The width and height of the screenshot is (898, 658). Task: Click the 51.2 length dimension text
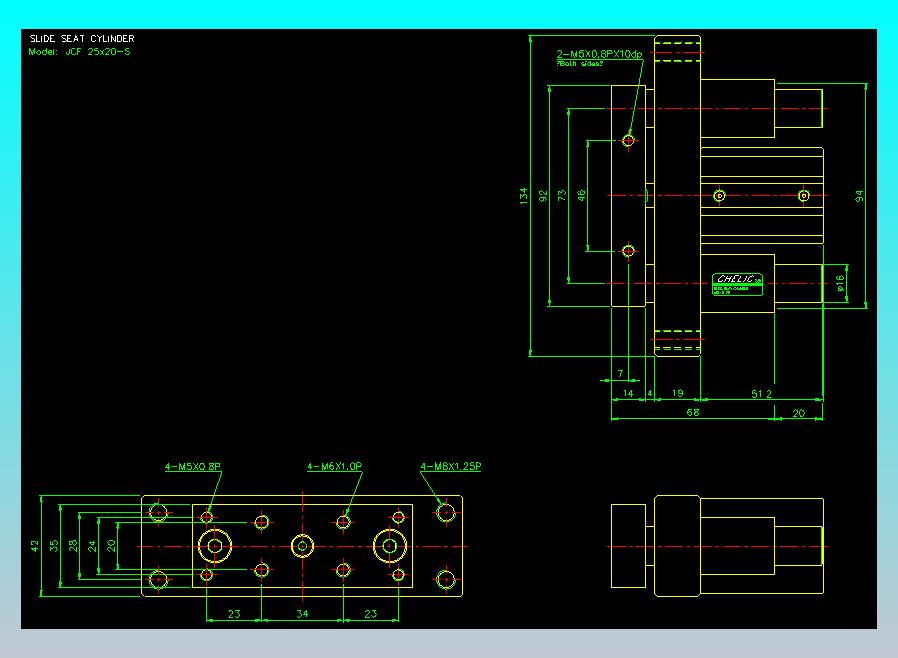762,394
